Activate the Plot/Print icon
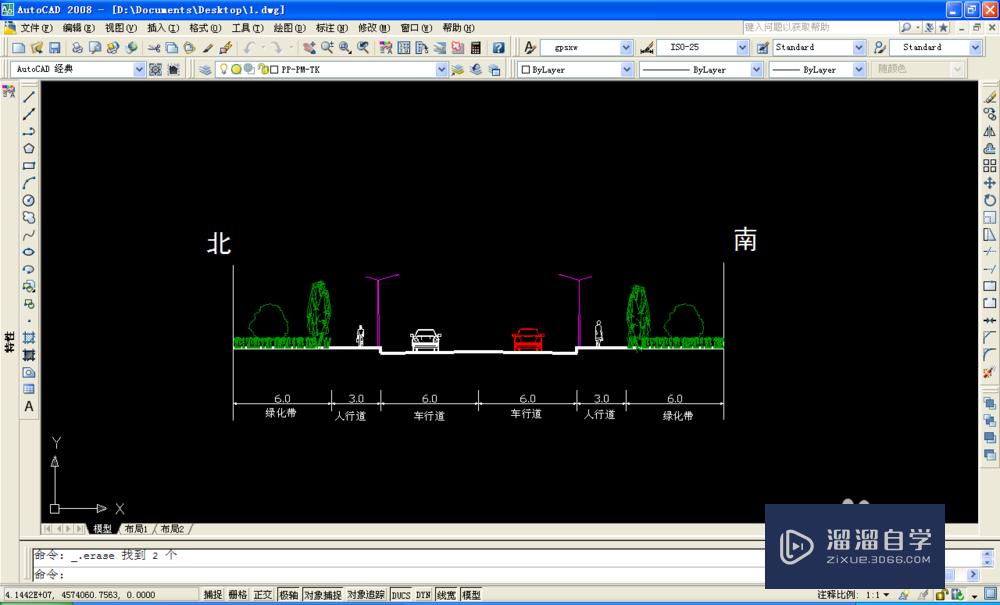1000x605 pixels. (76, 47)
